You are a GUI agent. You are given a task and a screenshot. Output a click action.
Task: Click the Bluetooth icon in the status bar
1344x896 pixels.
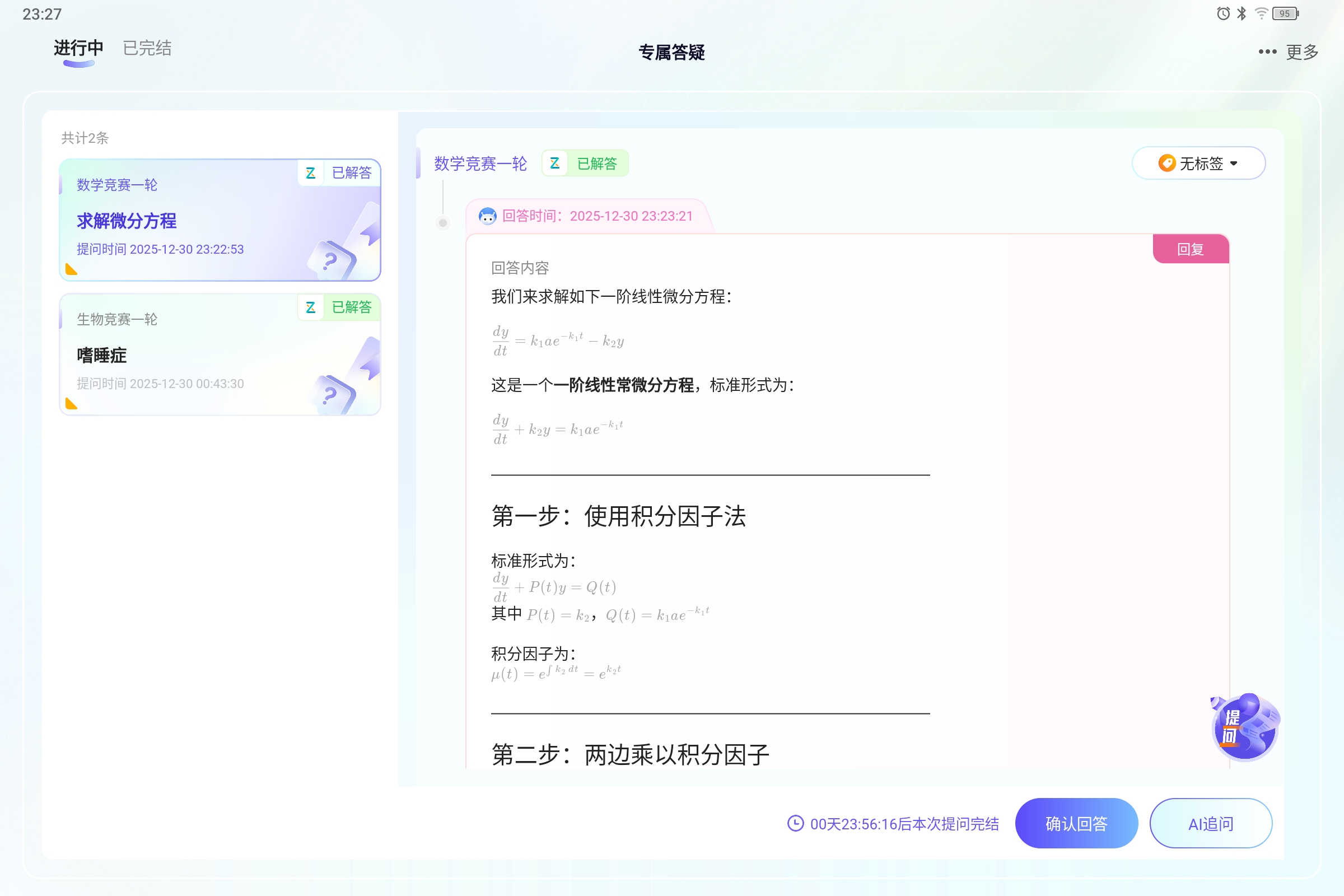1240,13
